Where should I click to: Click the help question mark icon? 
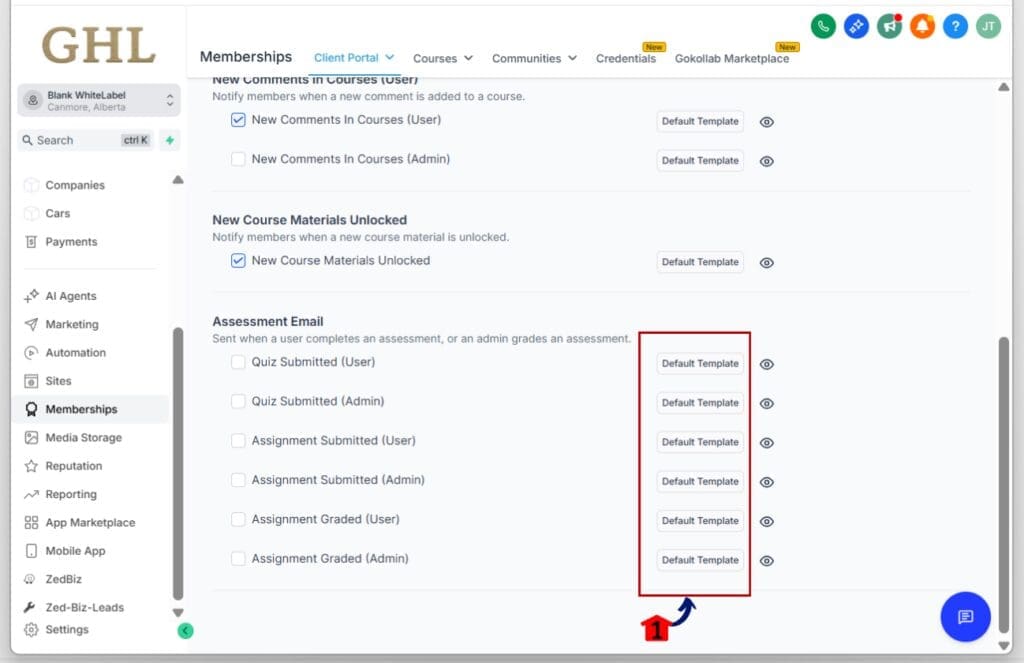coord(955,26)
